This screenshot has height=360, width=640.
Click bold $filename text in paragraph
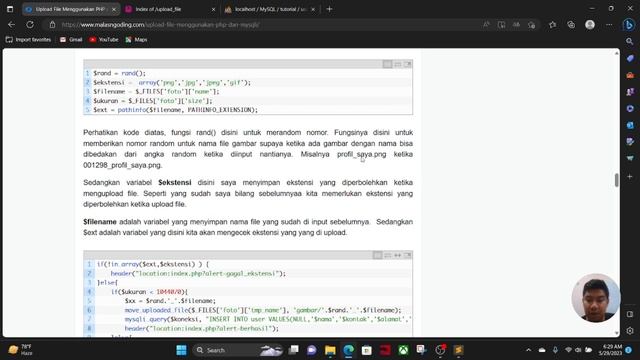(x=100, y=222)
